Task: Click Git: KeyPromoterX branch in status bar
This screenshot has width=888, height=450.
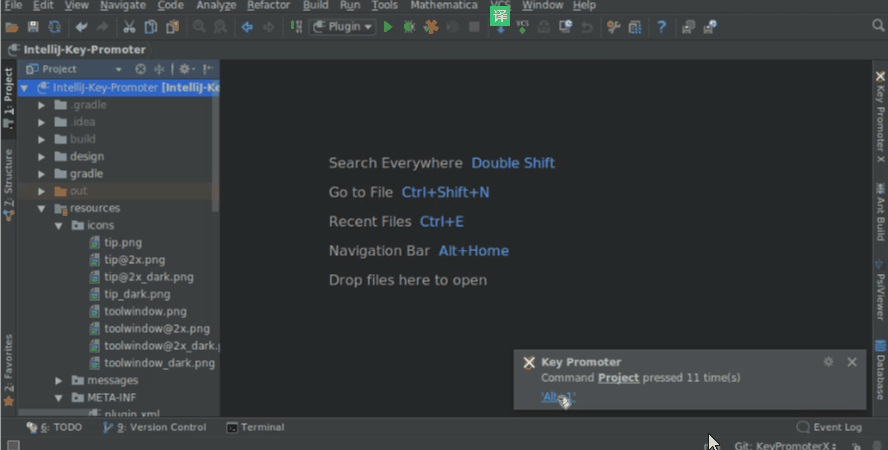Action: (785, 445)
